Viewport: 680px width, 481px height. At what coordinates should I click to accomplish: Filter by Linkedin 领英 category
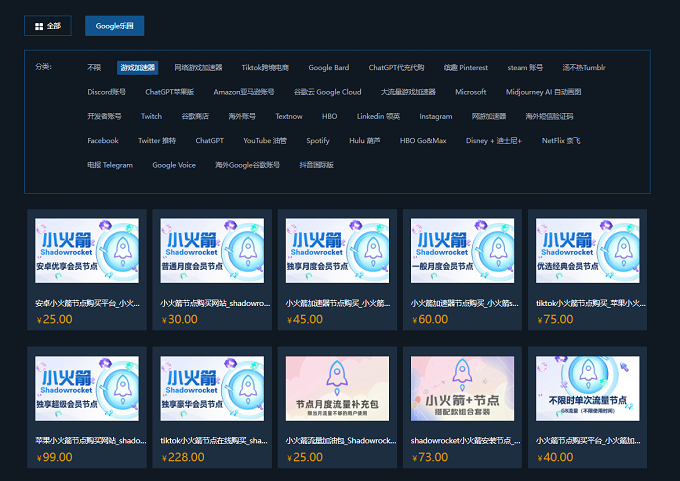click(378, 116)
